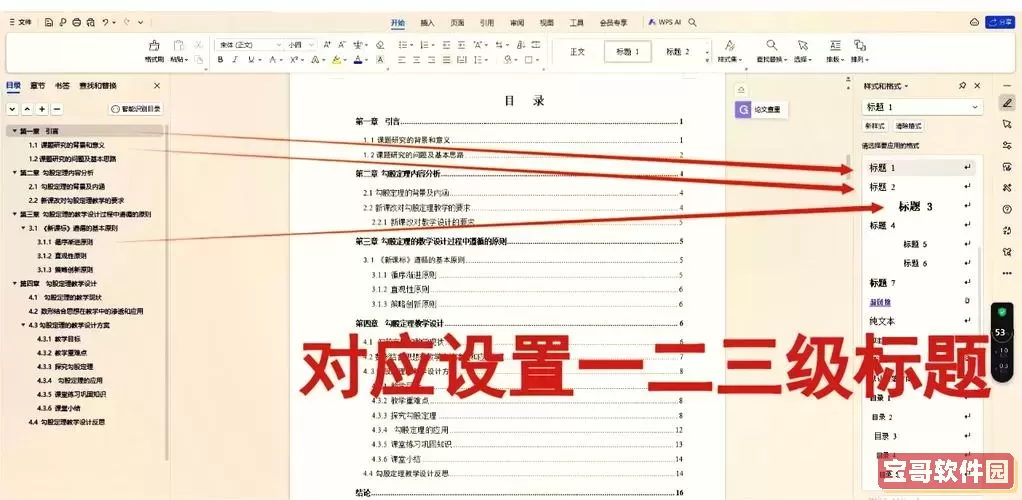Click the pen/edit icon in right sidebar
This screenshot has width=1022, height=500.
coord(1007,103)
